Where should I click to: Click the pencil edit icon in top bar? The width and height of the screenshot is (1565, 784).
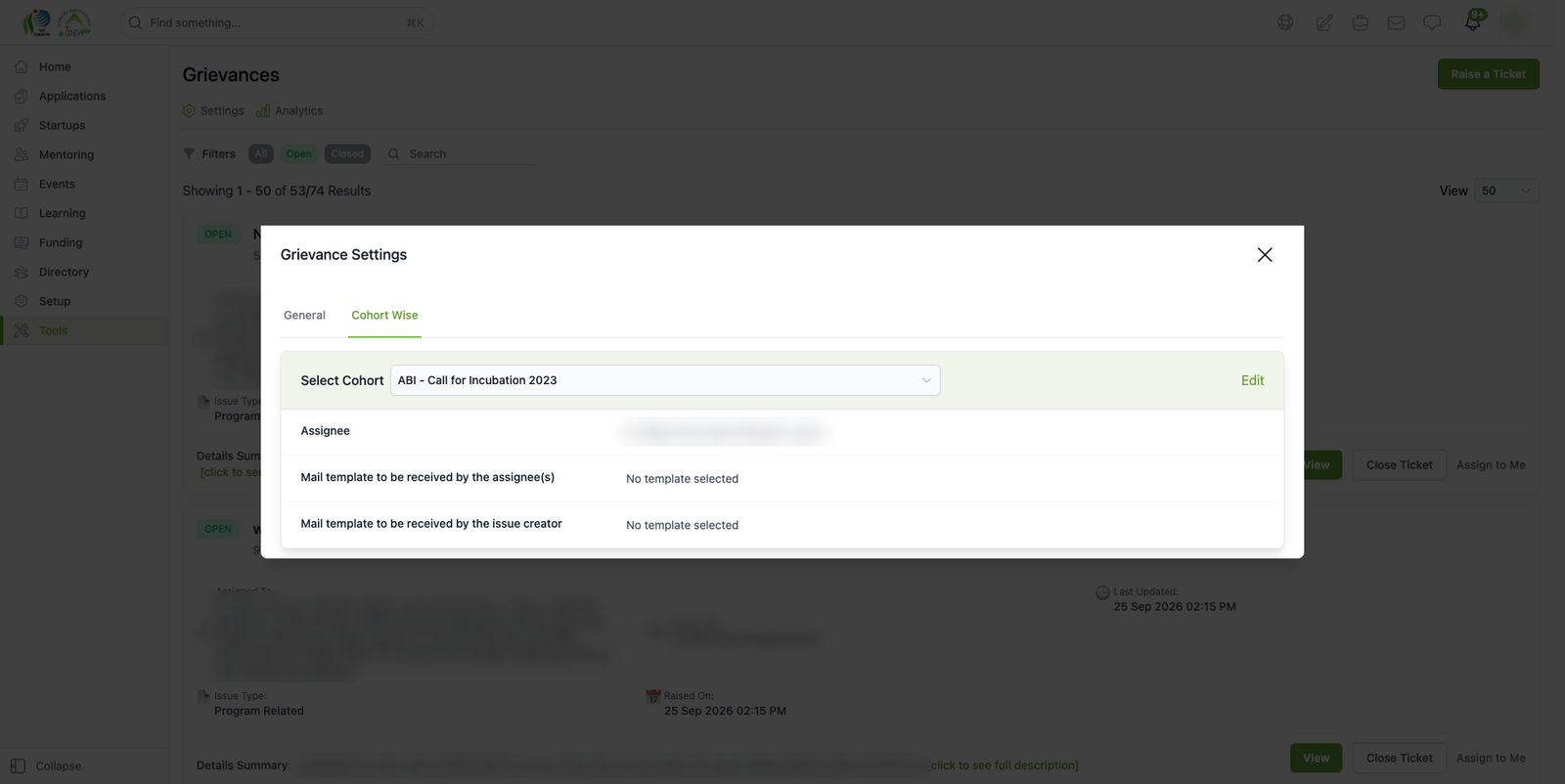tap(1323, 22)
